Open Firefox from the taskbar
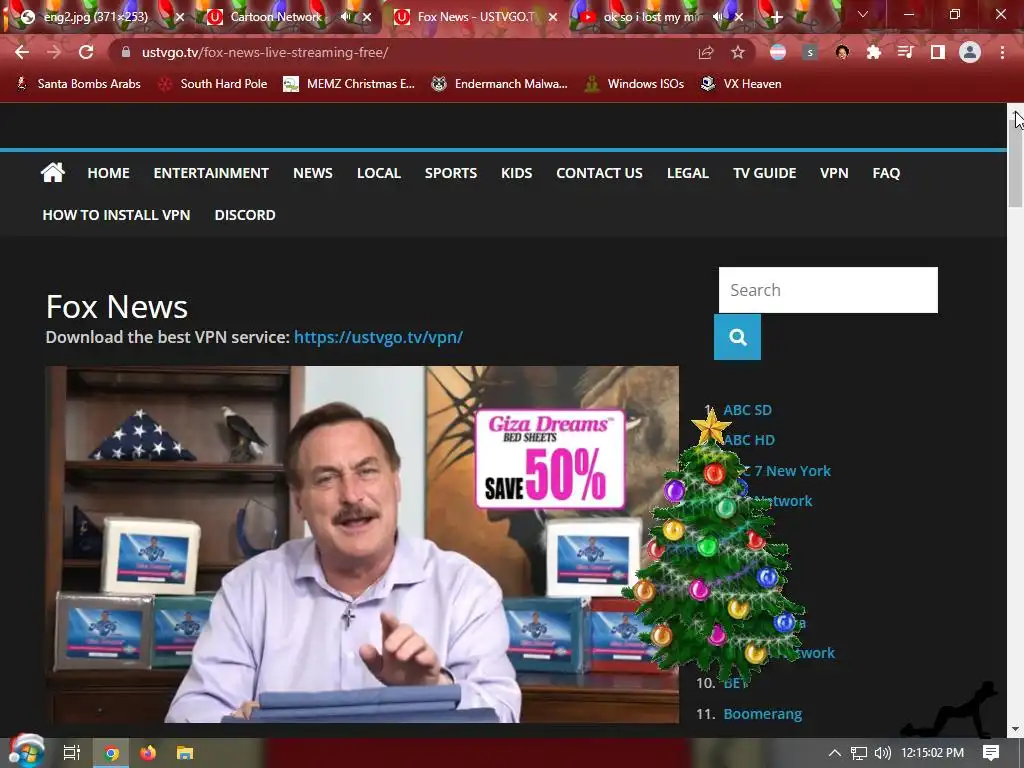The height and width of the screenshot is (768, 1024). coord(148,753)
